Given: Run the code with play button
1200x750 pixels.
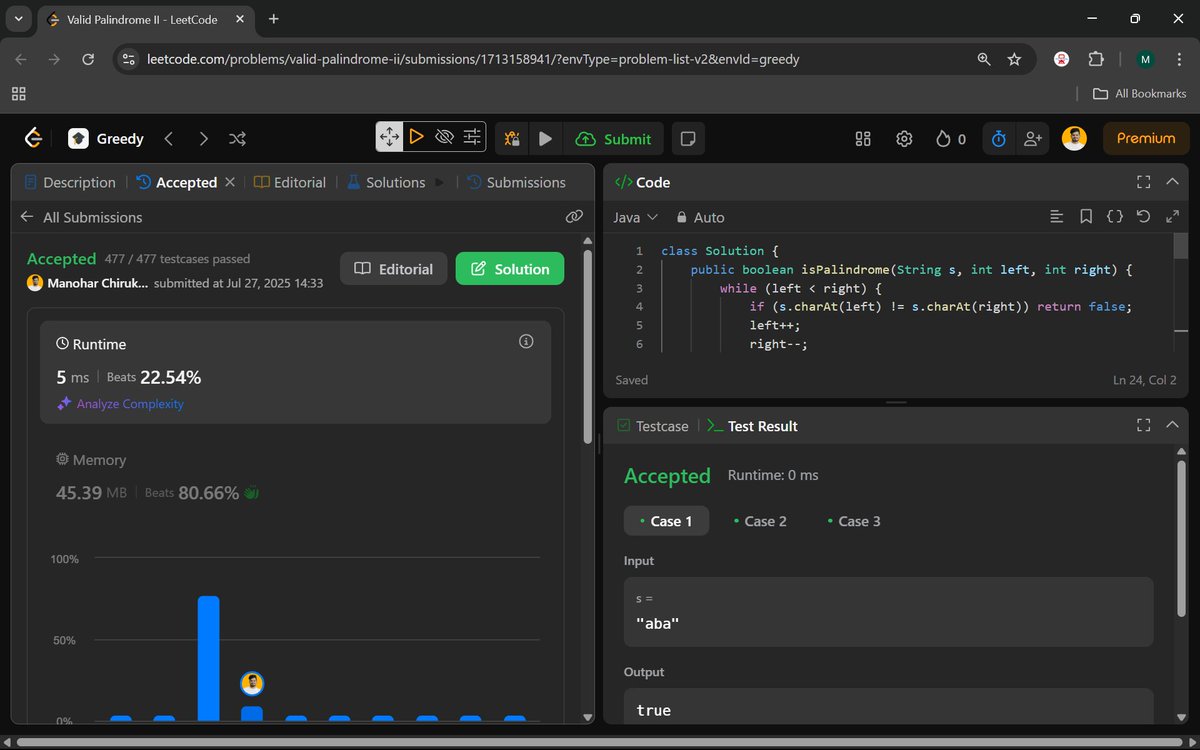Looking at the screenshot, I should [545, 139].
